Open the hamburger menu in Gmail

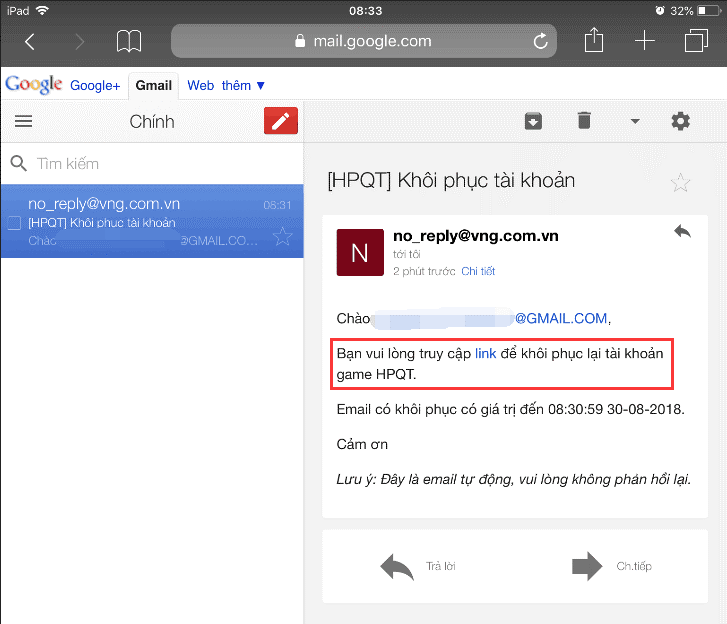pos(24,121)
